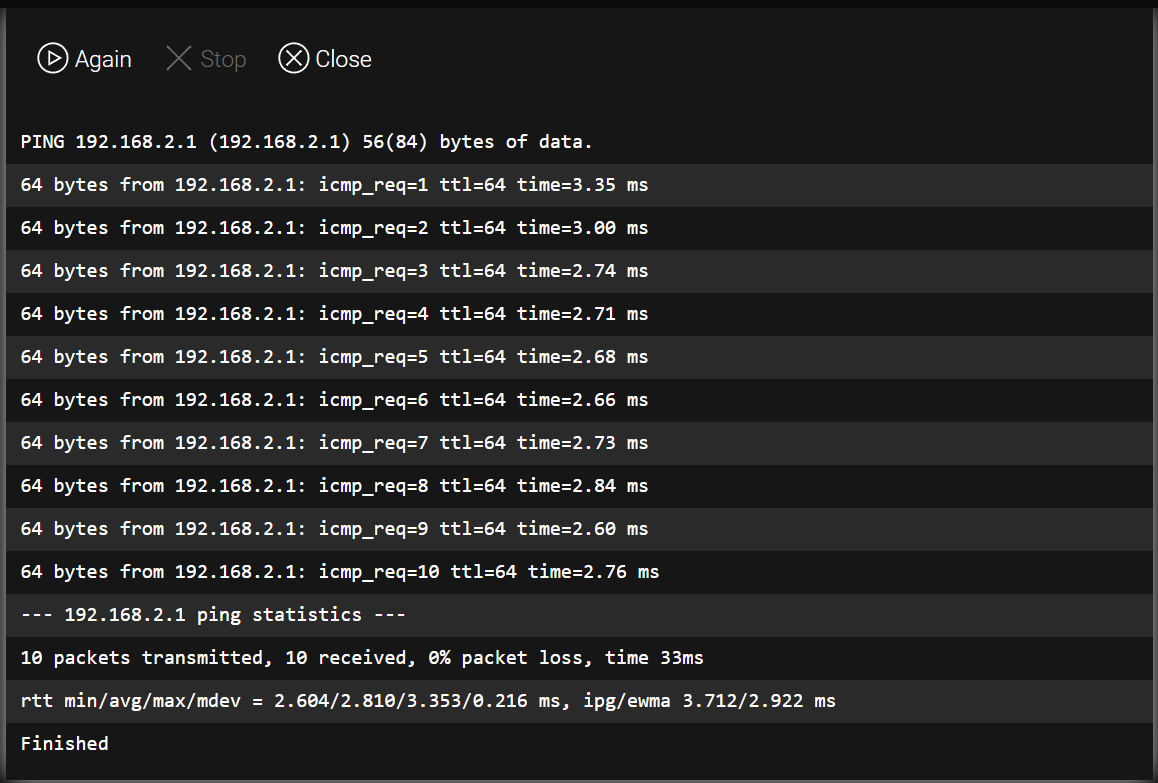Click the icmp_req=10 output line

[x=579, y=572]
